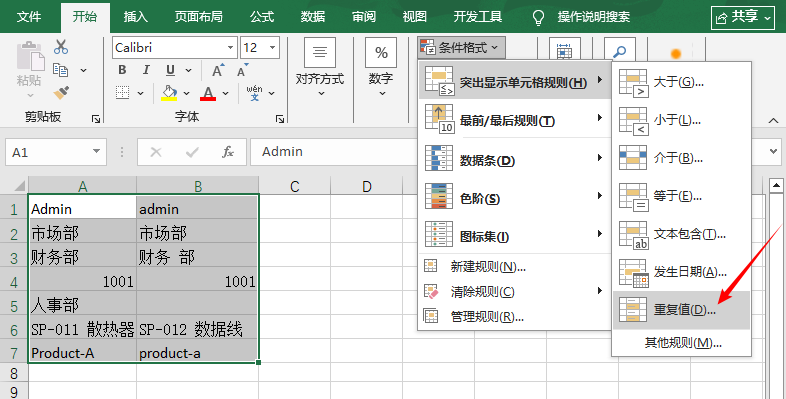The image size is (786, 399).
Task: Switch to the Insert (插入) tab
Action: pyautogui.click(x=136, y=17)
